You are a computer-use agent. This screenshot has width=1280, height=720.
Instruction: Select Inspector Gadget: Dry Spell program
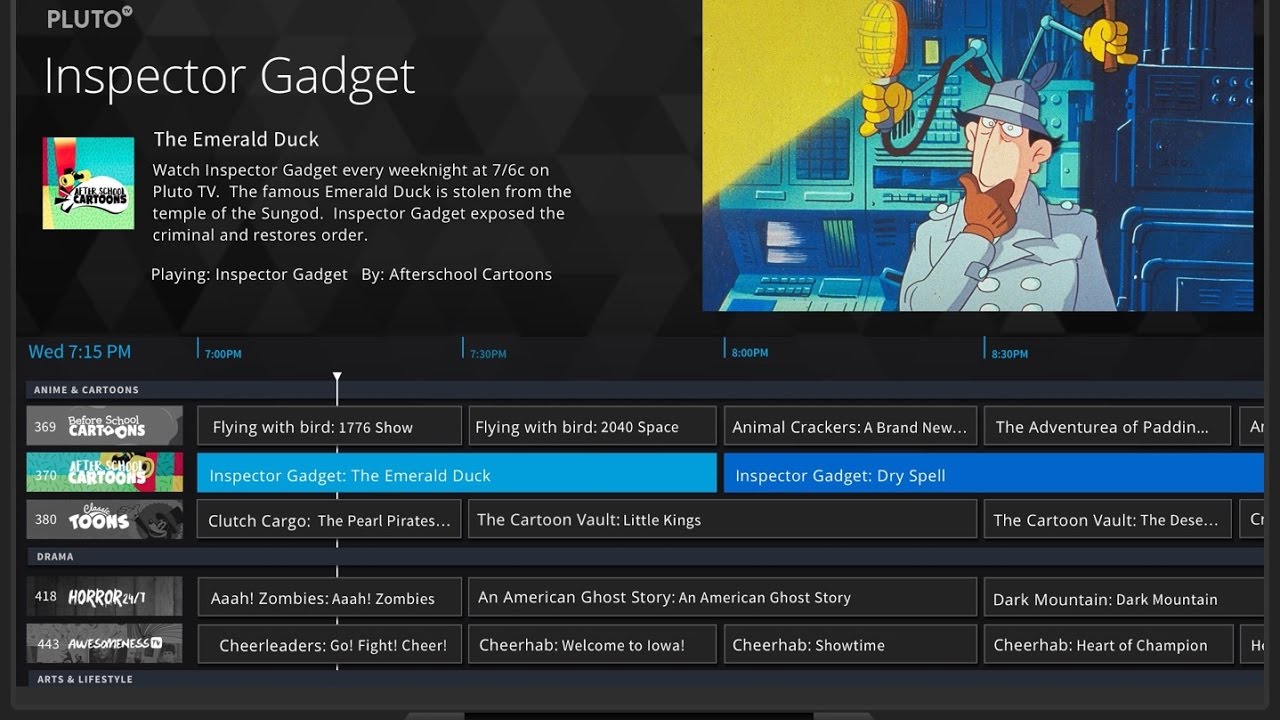click(x=994, y=473)
